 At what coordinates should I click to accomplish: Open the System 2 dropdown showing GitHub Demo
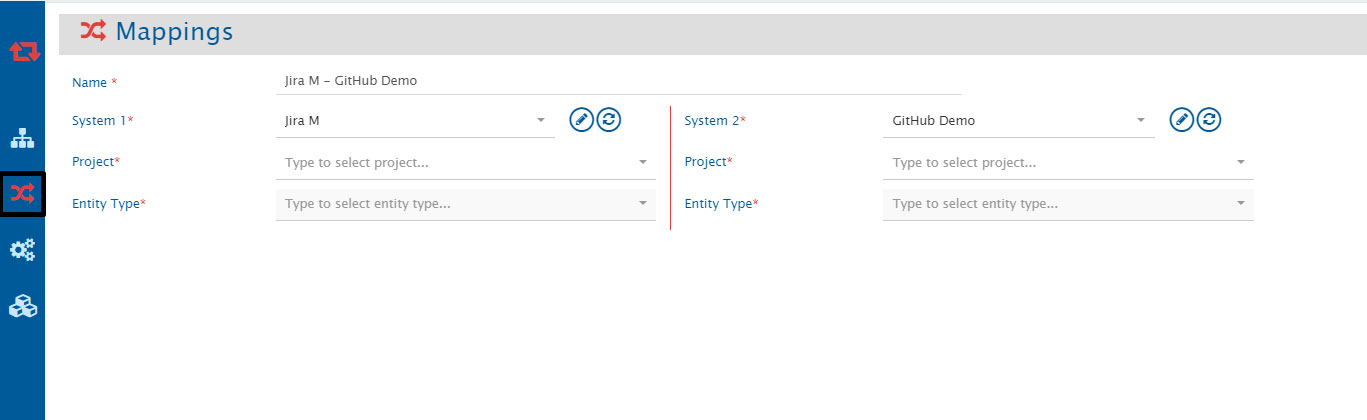(1018, 121)
